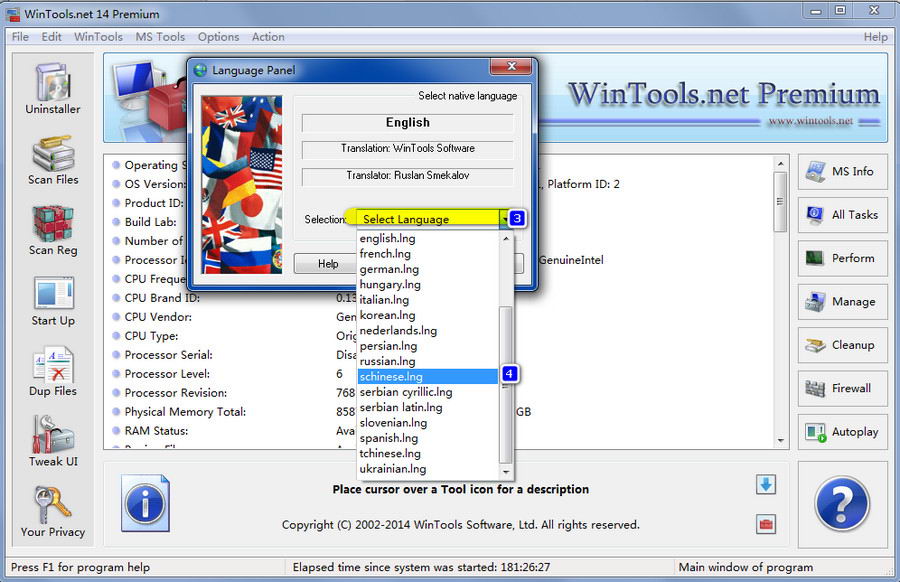The height and width of the screenshot is (582, 900).
Task: Choose serbian cyrillic.lng from language list
Action: [x=428, y=392]
